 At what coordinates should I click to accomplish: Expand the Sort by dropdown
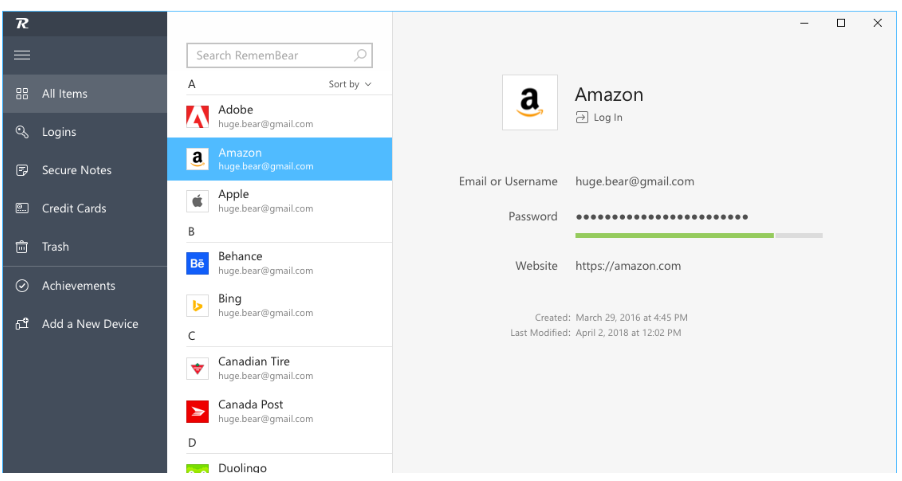pyautogui.click(x=350, y=85)
